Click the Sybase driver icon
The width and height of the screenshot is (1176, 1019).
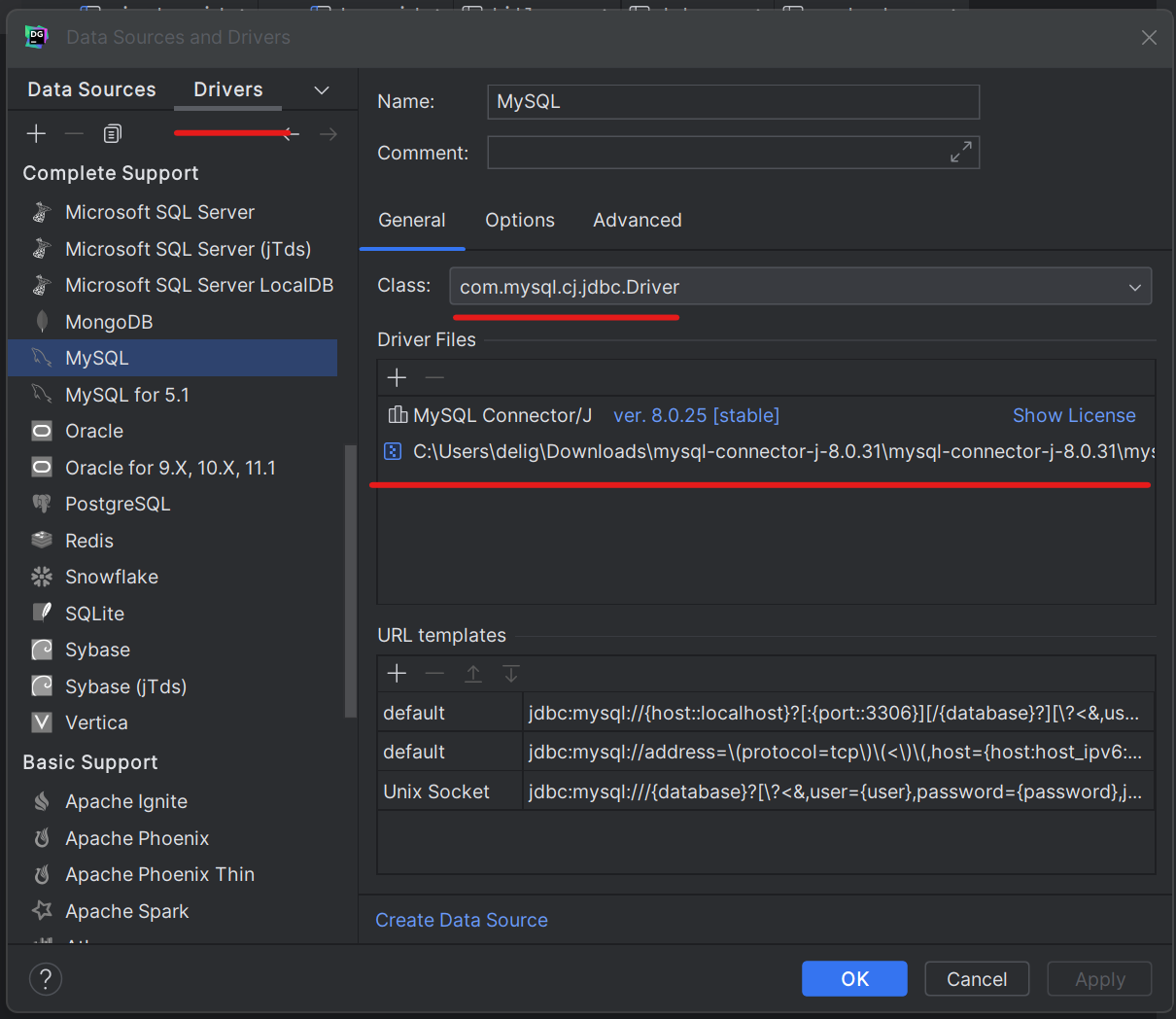click(42, 650)
